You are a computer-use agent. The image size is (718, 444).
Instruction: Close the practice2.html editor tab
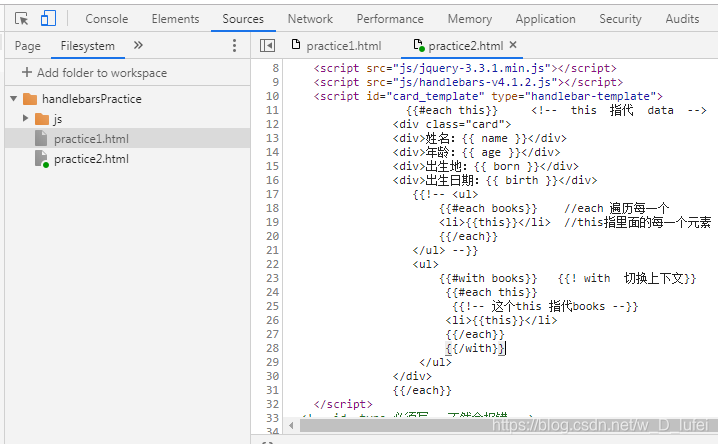tap(513, 44)
